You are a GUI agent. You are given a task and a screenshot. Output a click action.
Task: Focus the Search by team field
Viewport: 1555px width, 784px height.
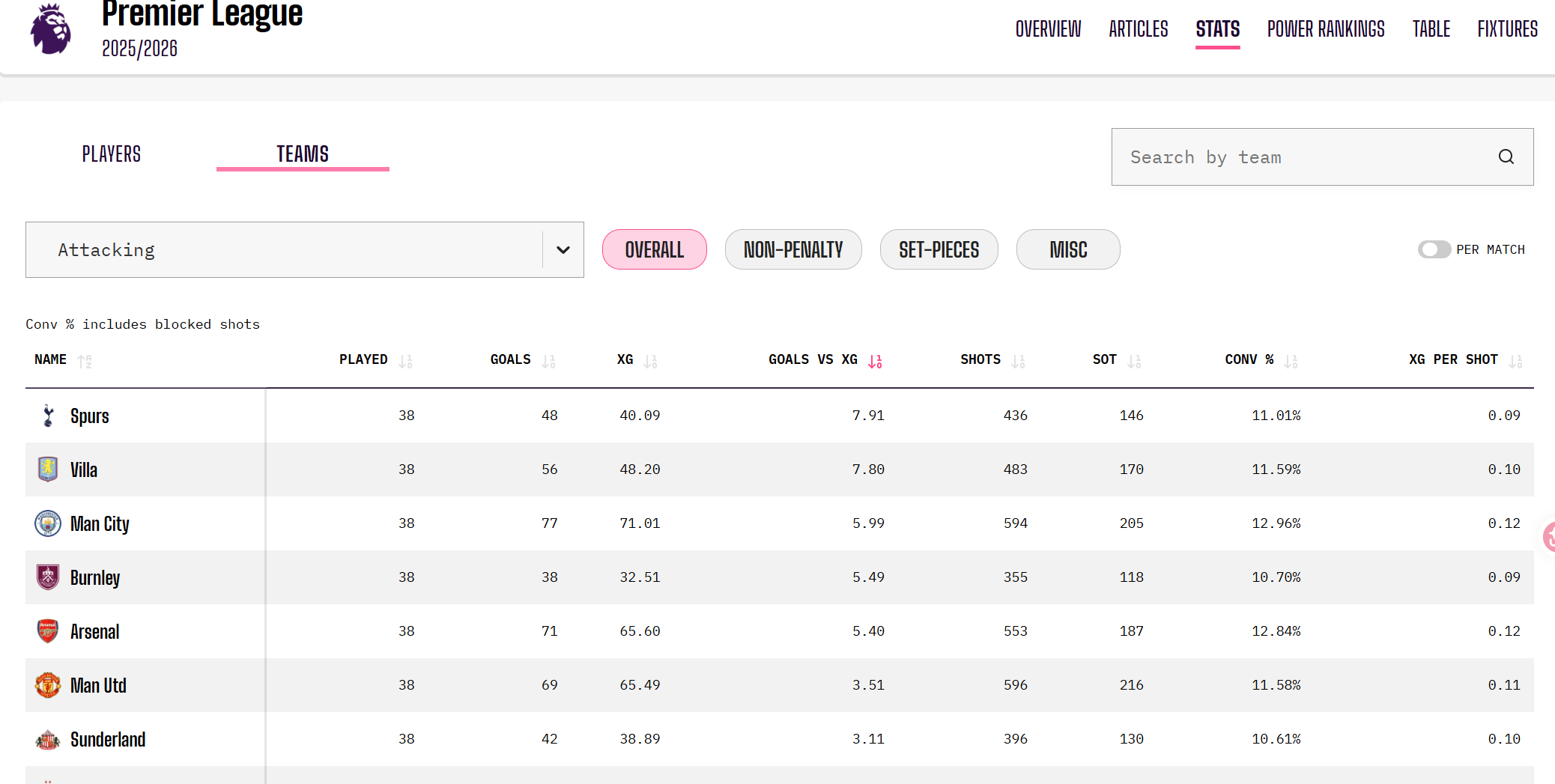[x=1322, y=157]
